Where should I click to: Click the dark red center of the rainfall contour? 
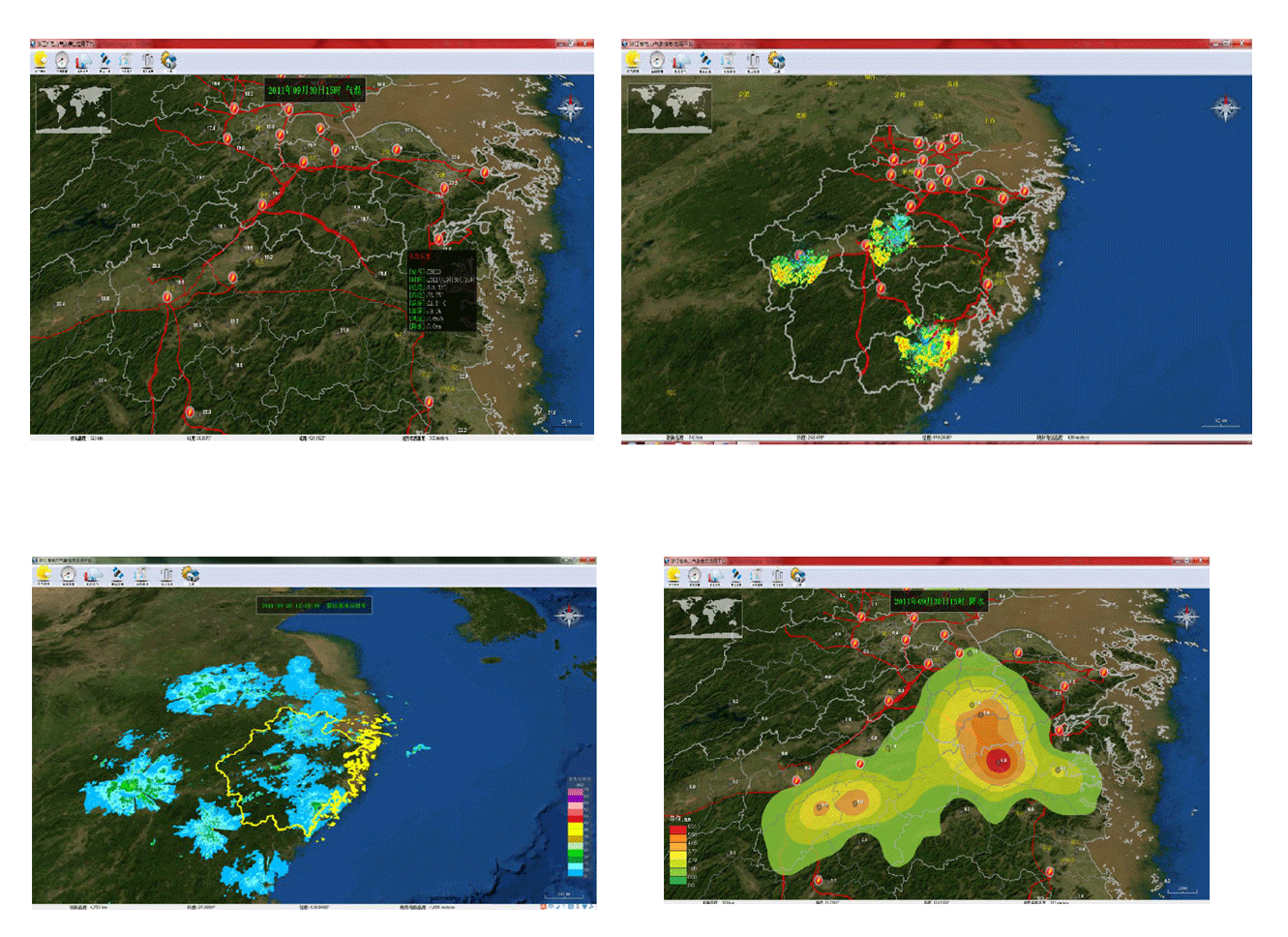click(x=999, y=760)
